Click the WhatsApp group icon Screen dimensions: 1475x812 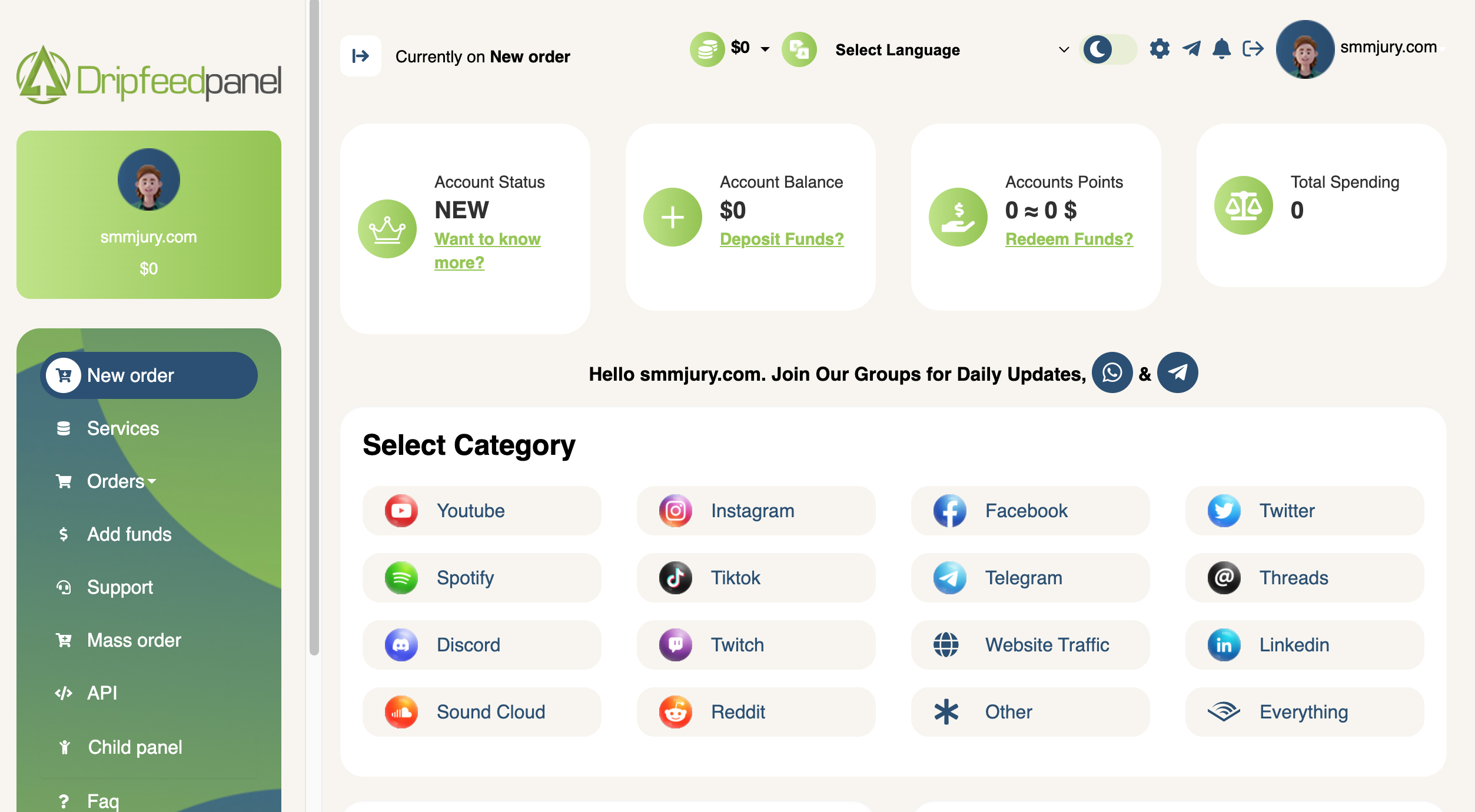1112,372
